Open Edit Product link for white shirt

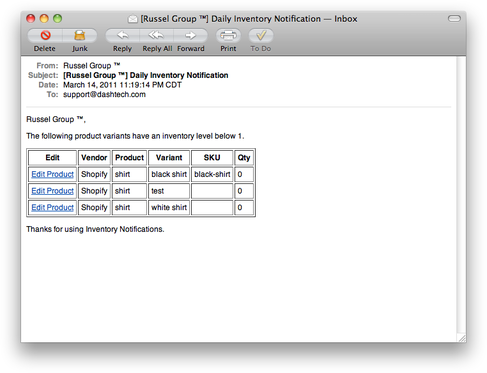[52, 207]
